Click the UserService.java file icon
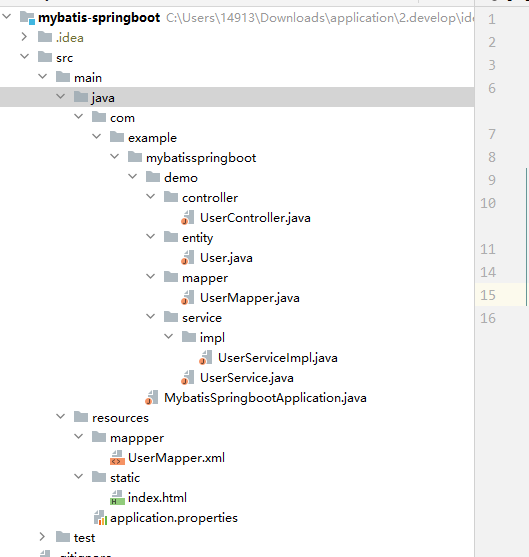 point(188,377)
